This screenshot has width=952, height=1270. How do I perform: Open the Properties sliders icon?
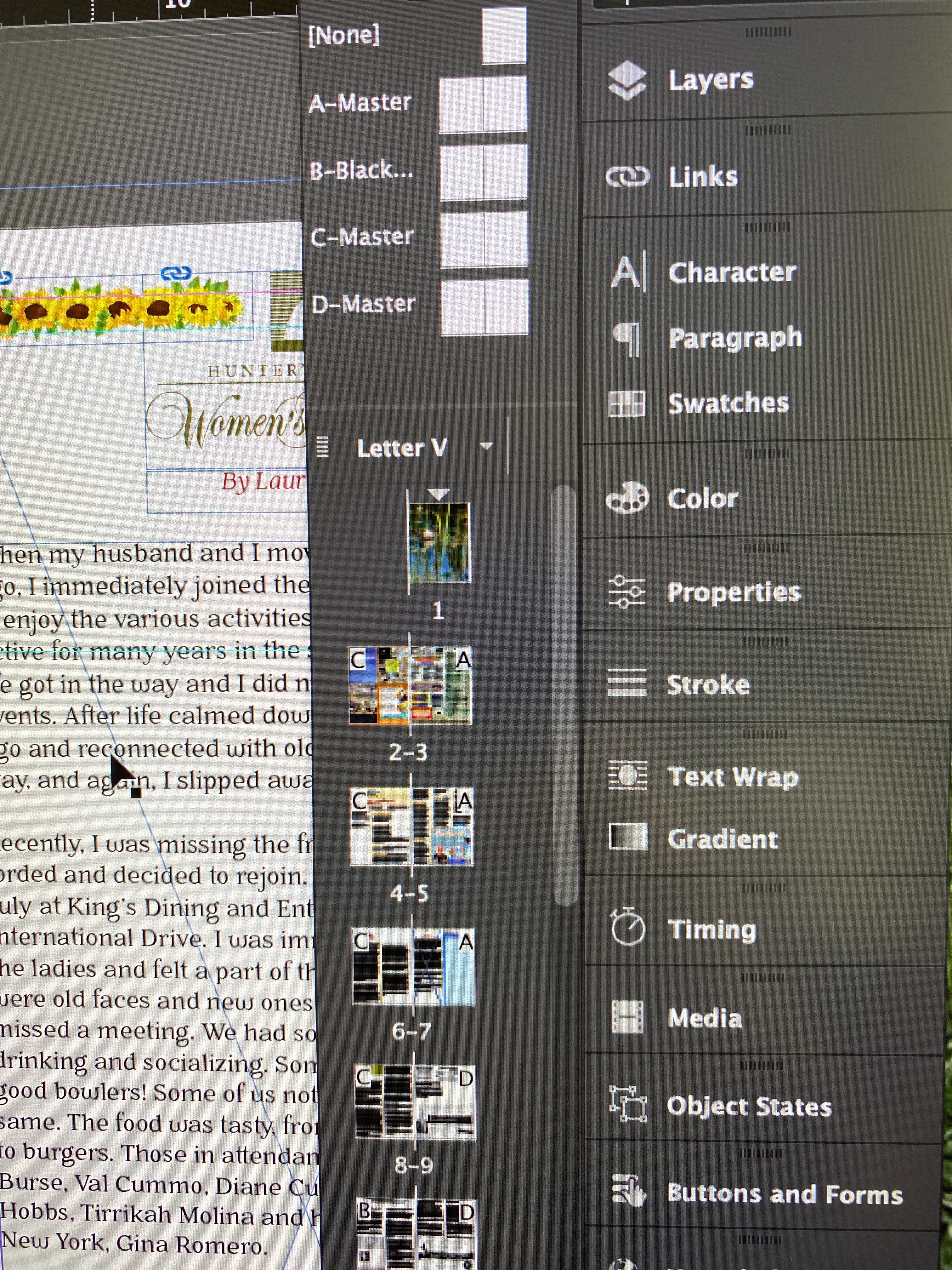(626, 591)
